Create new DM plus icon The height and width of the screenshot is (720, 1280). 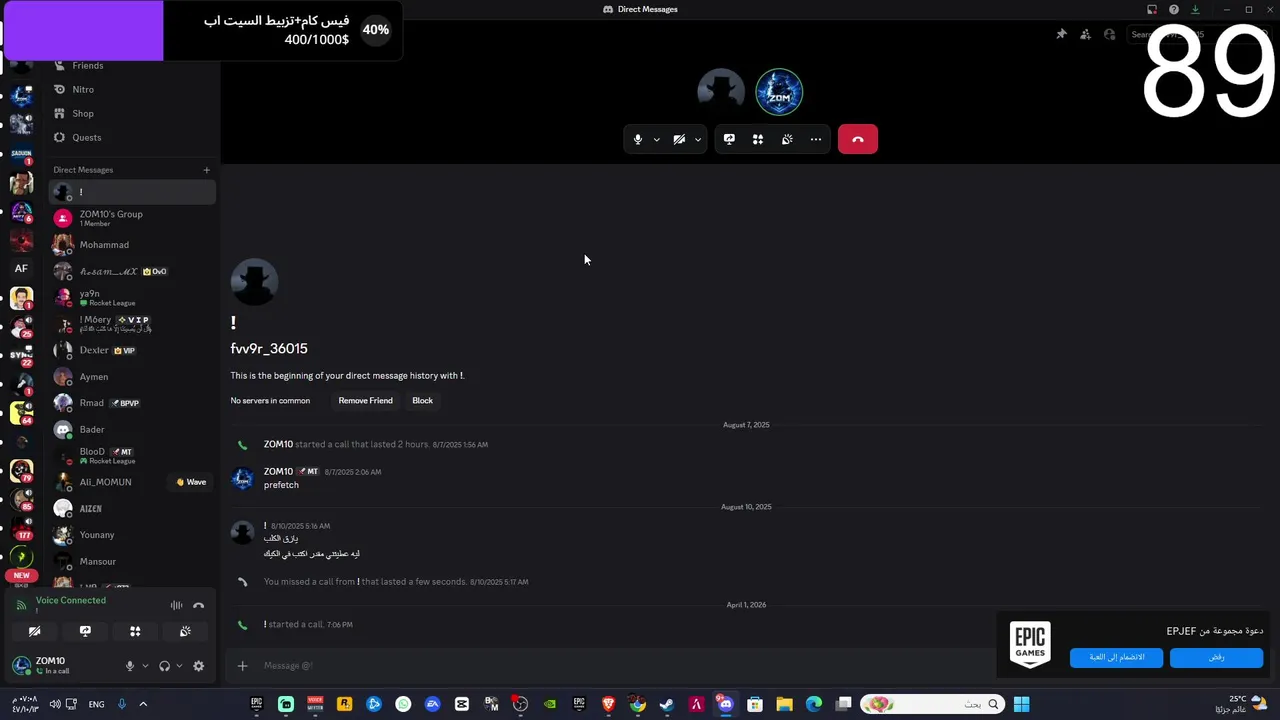coord(207,170)
